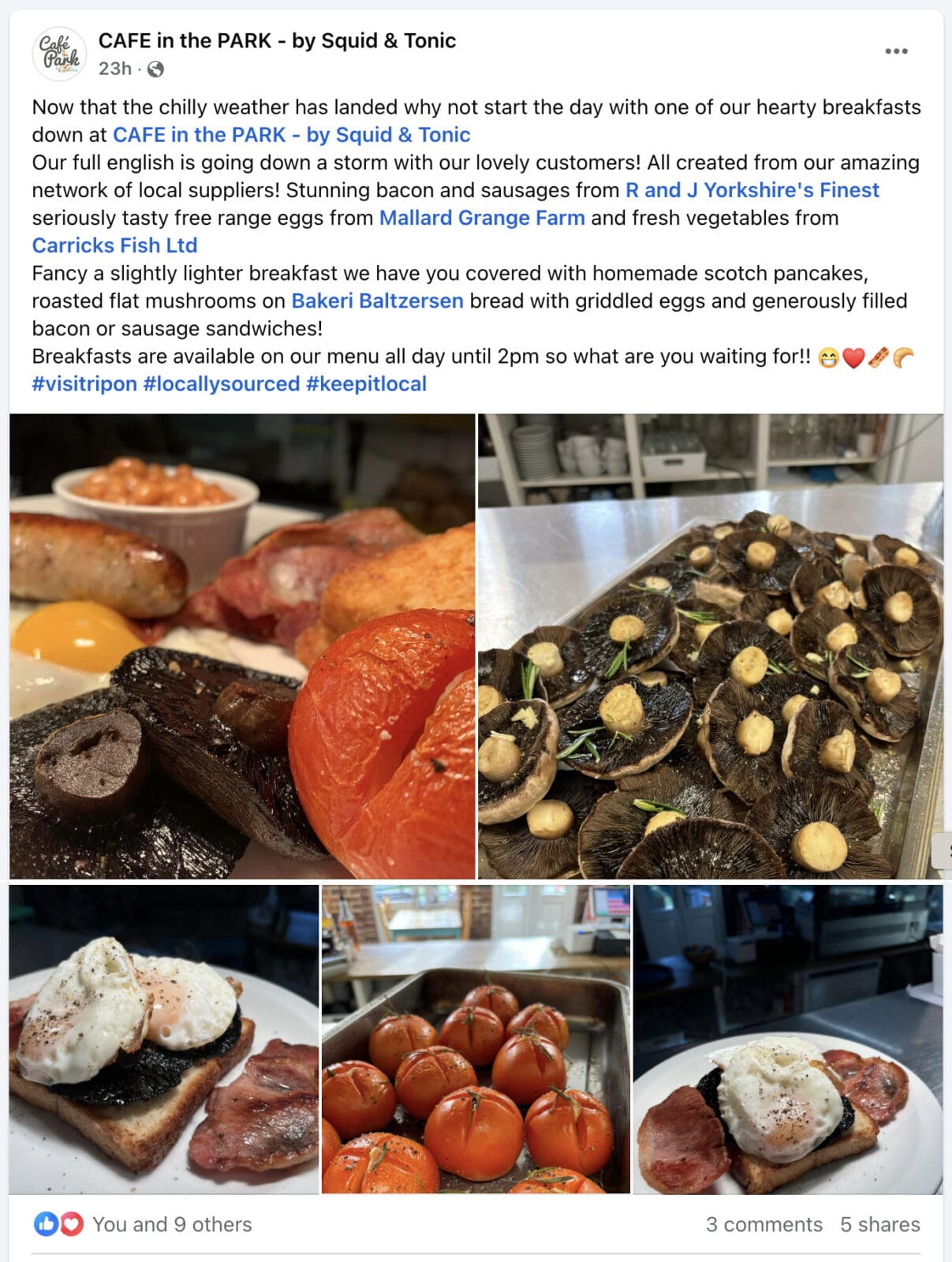Click the #keepitlocal hashtag
This screenshot has width=952, height=1262.
tap(366, 384)
